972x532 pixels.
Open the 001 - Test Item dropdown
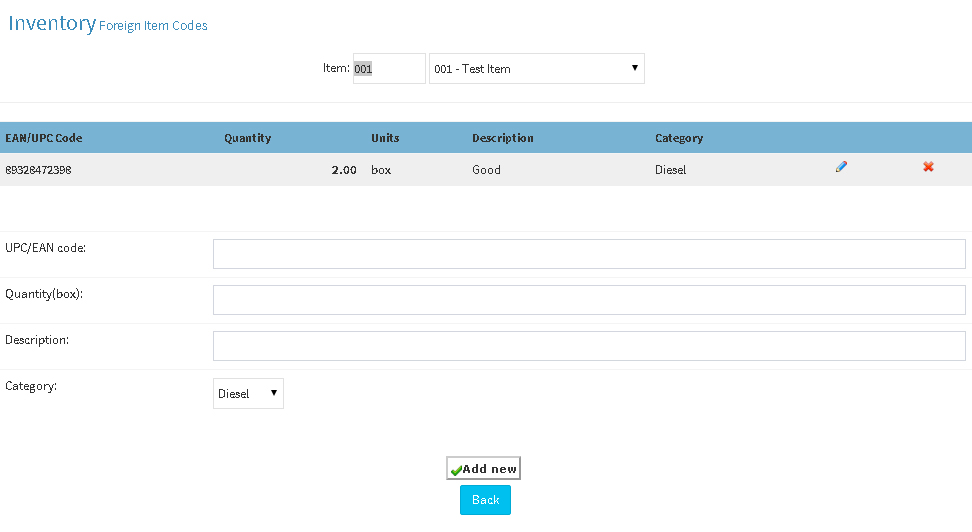click(x=537, y=69)
